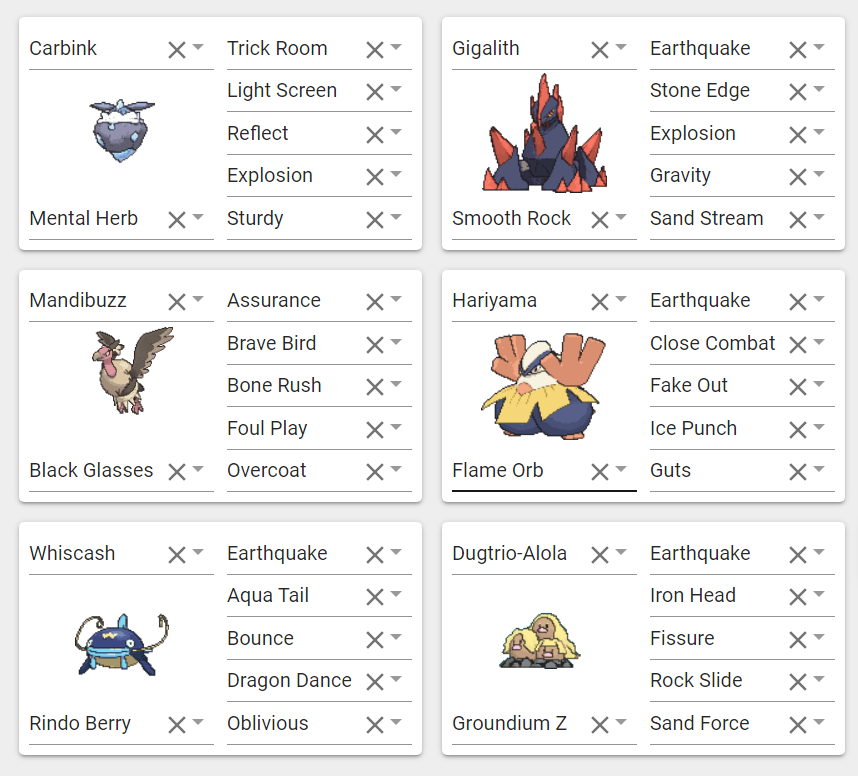Clear the Trick Room move
This screenshot has width=858, height=776.
pyautogui.click(x=375, y=50)
